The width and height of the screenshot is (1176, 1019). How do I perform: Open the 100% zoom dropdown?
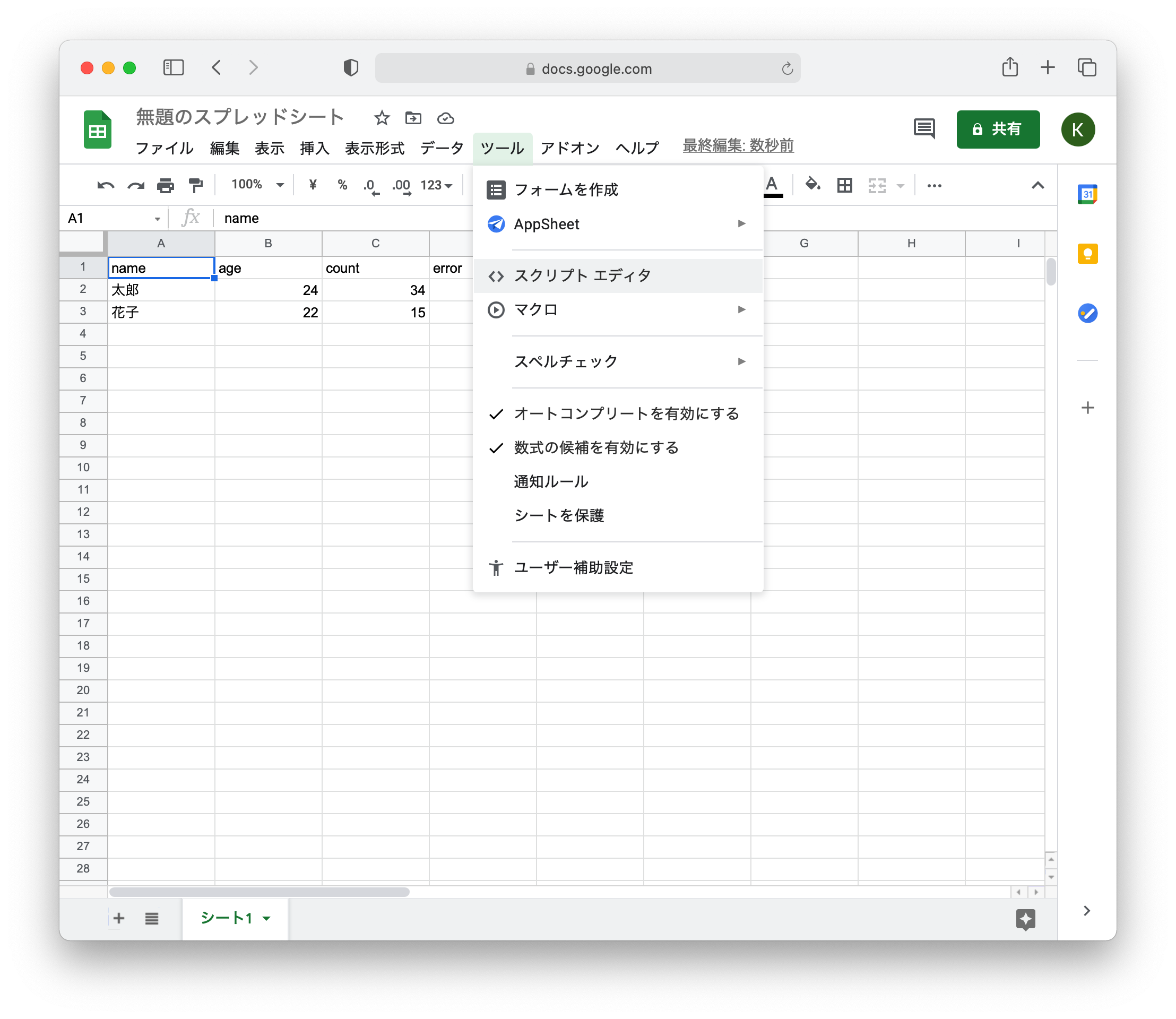256,185
